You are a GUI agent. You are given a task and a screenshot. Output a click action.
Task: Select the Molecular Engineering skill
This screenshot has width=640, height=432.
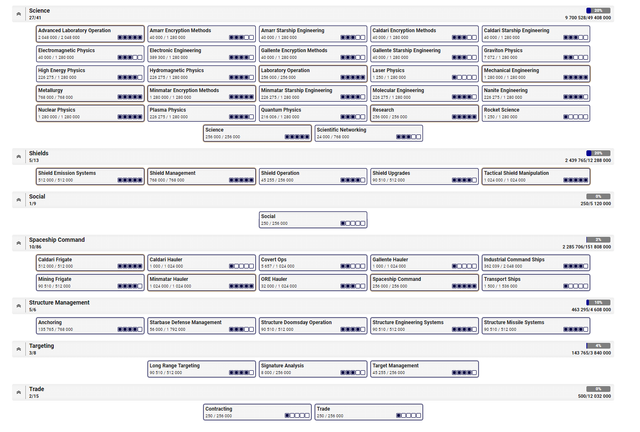pos(424,94)
